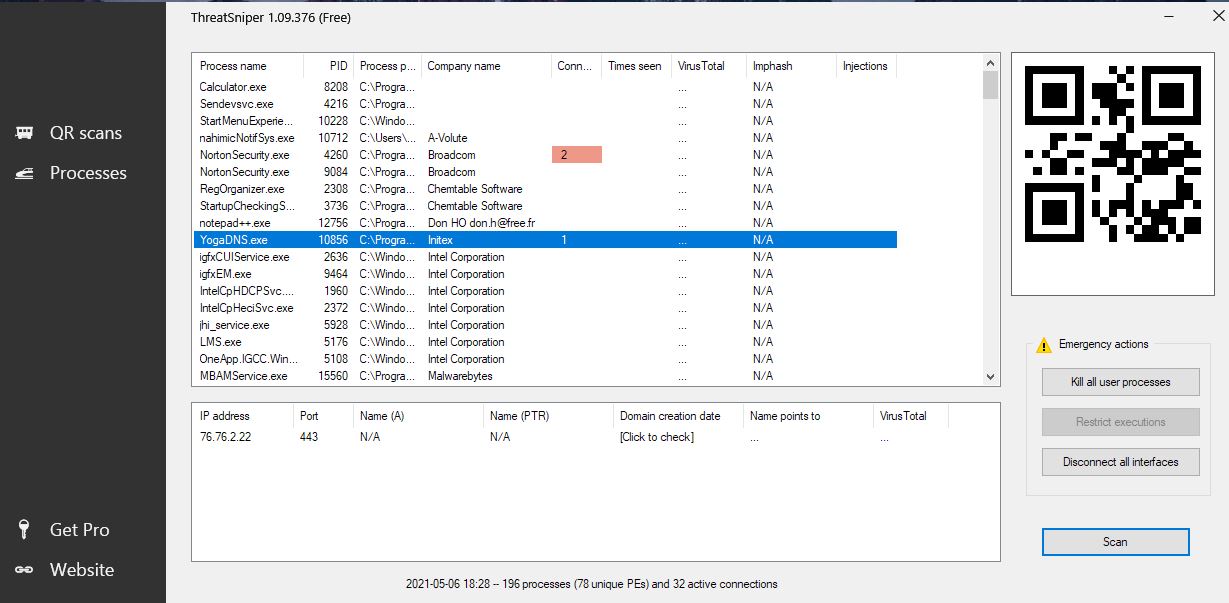The height and width of the screenshot is (603, 1229).
Task: Select nahimicNotifSys.exe process
Action: (545, 138)
